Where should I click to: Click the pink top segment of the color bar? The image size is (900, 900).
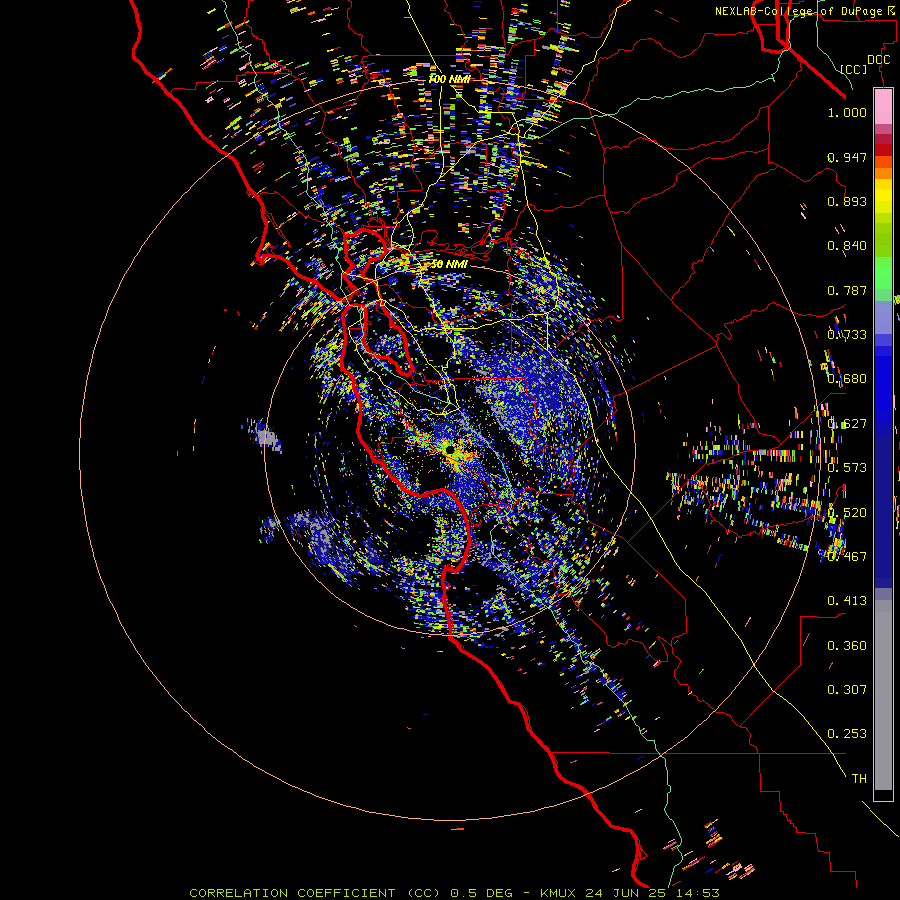coord(883,106)
